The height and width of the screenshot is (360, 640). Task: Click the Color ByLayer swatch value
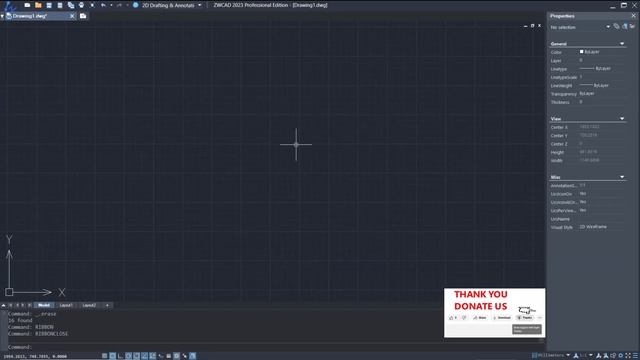590,52
